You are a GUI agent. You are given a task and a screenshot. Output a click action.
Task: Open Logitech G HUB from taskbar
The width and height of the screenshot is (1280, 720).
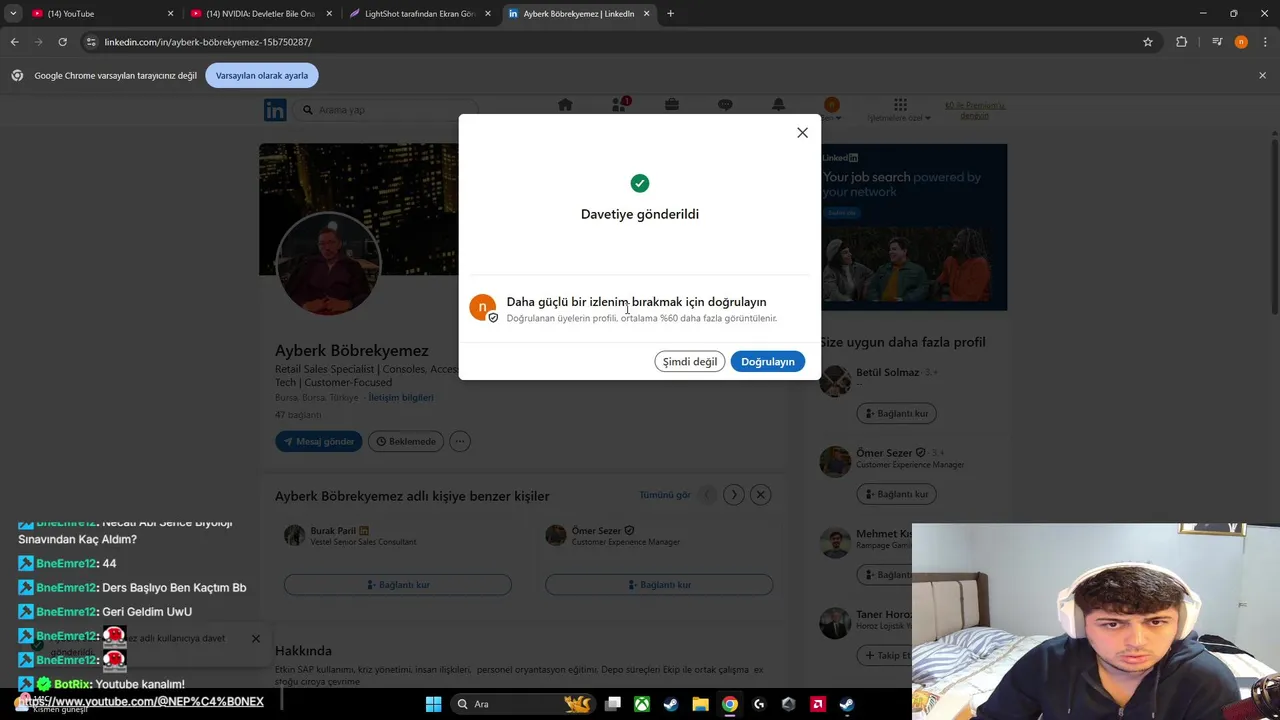click(x=759, y=704)
